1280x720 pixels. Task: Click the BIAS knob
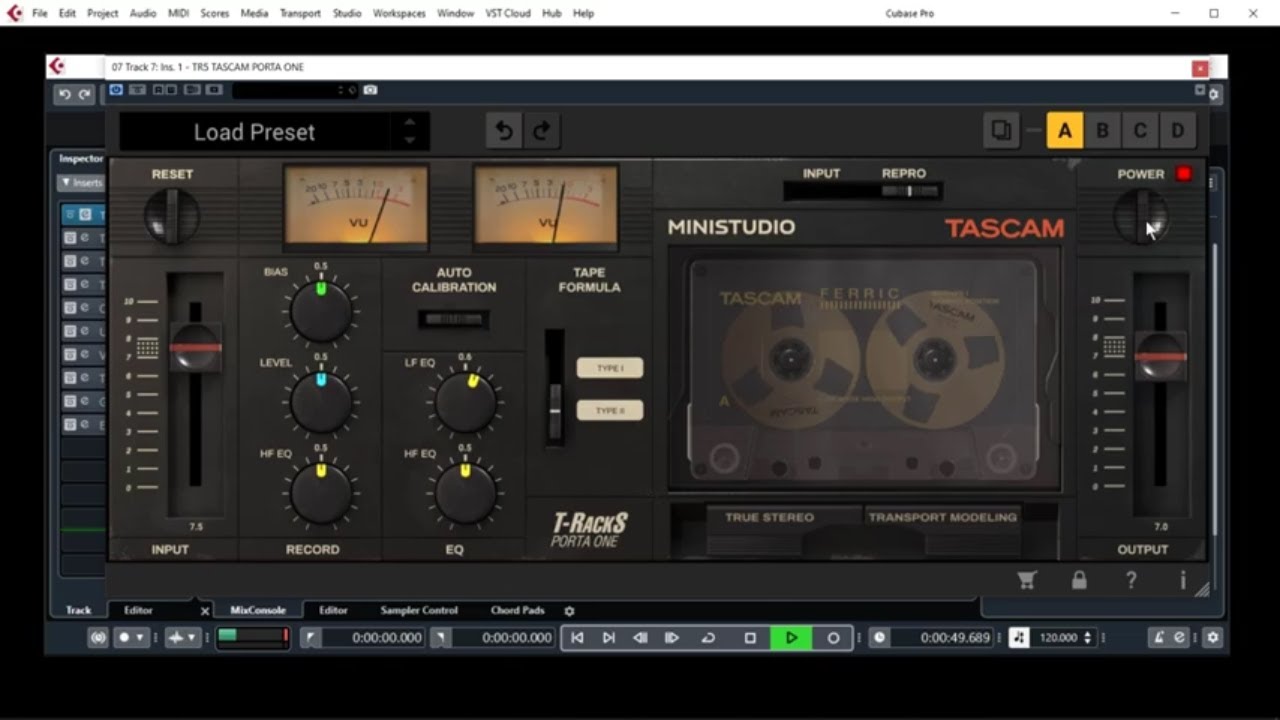pos(321,311)
